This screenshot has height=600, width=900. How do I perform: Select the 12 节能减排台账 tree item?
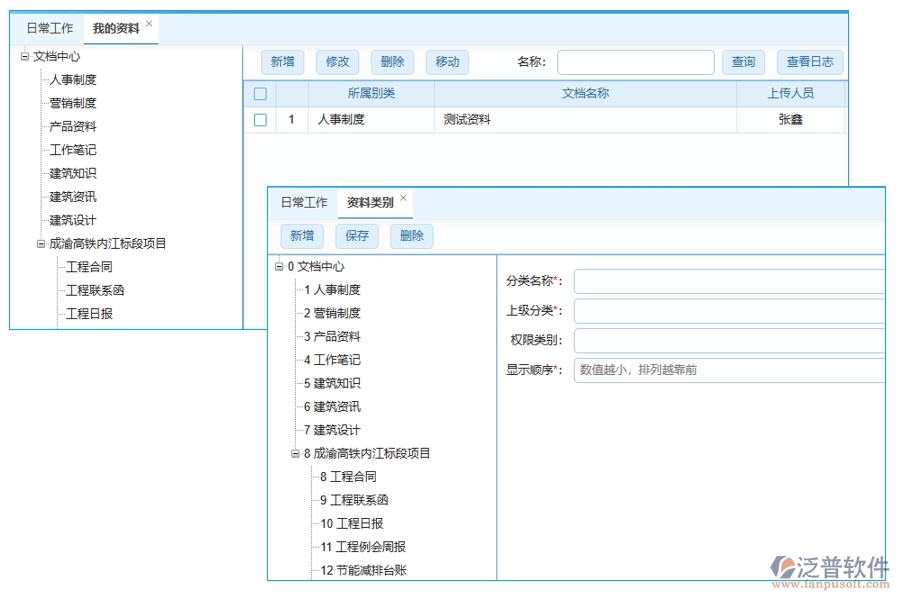[364, 570]
